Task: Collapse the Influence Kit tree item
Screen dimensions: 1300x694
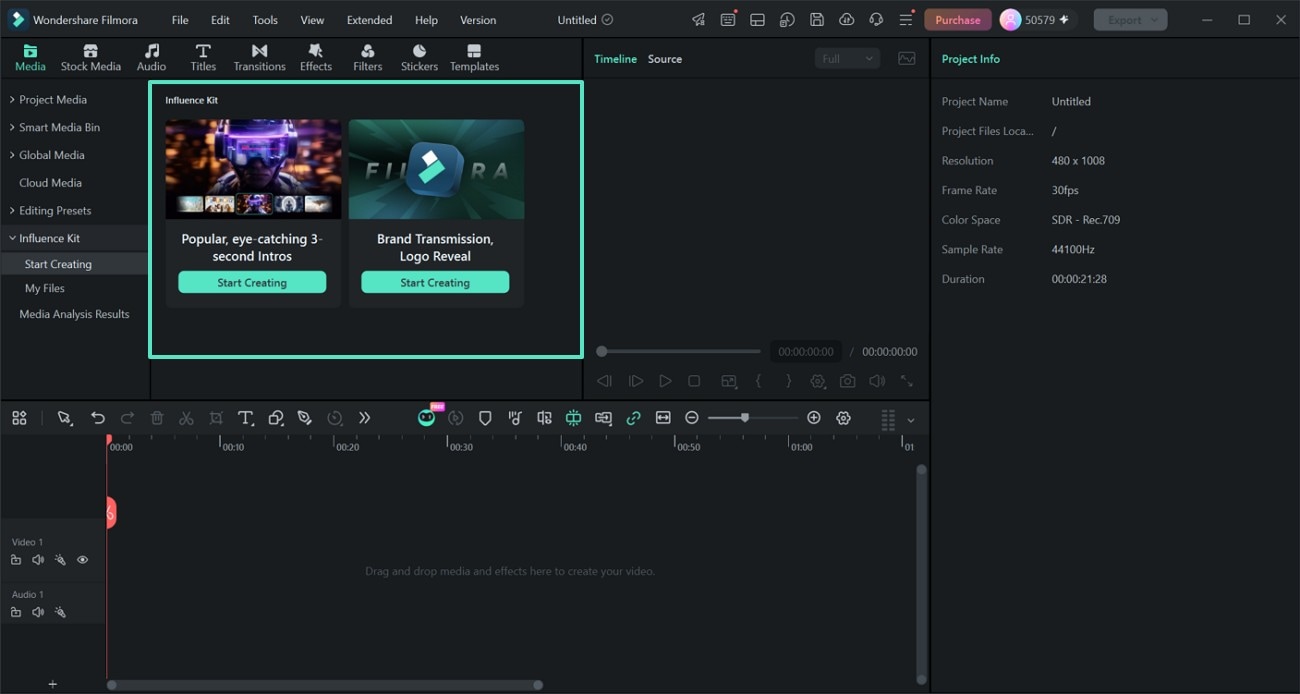Action: [x=12, y=238]
